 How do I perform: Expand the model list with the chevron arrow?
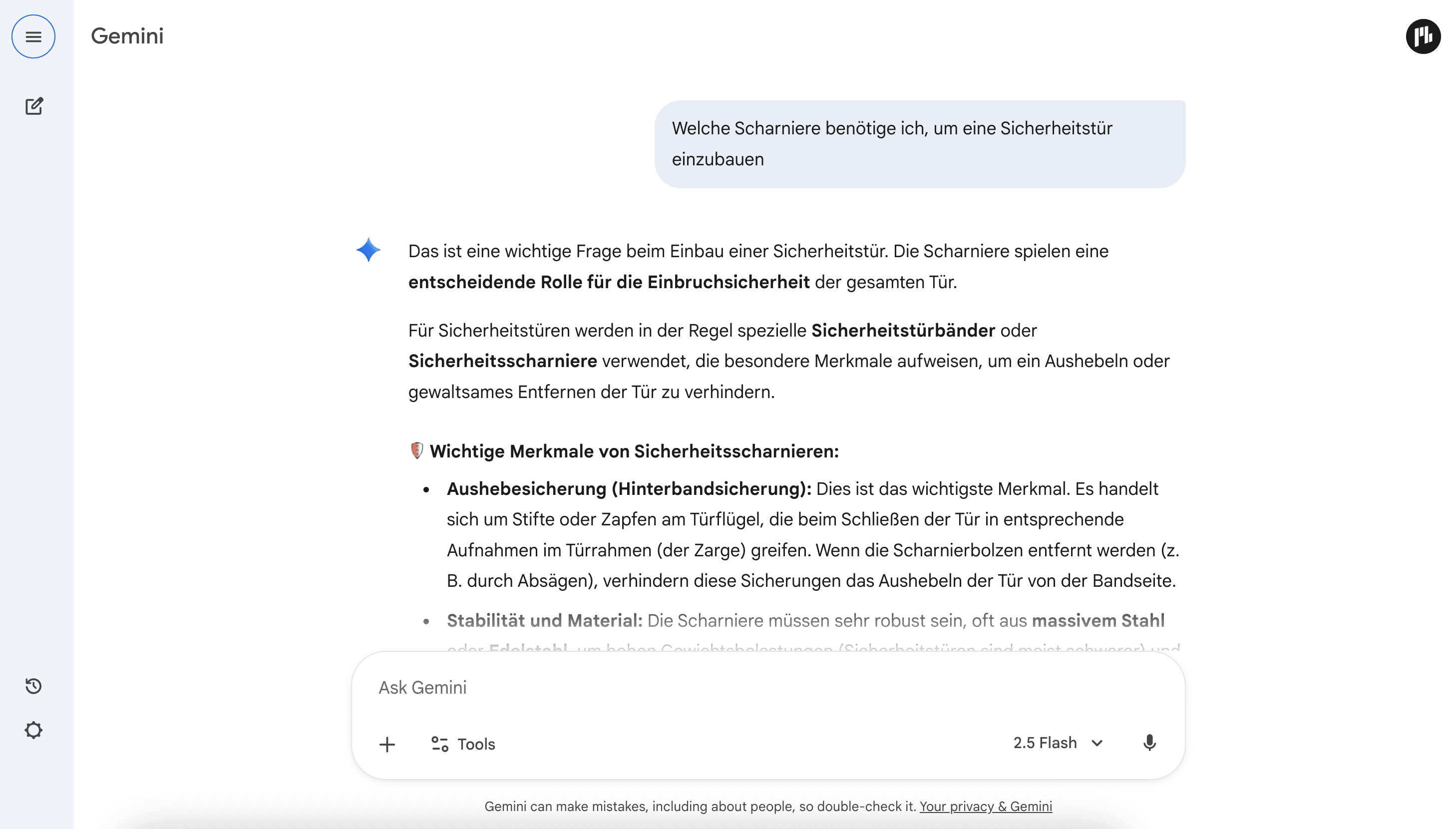pyautogui.click(x=1097, y=743)
